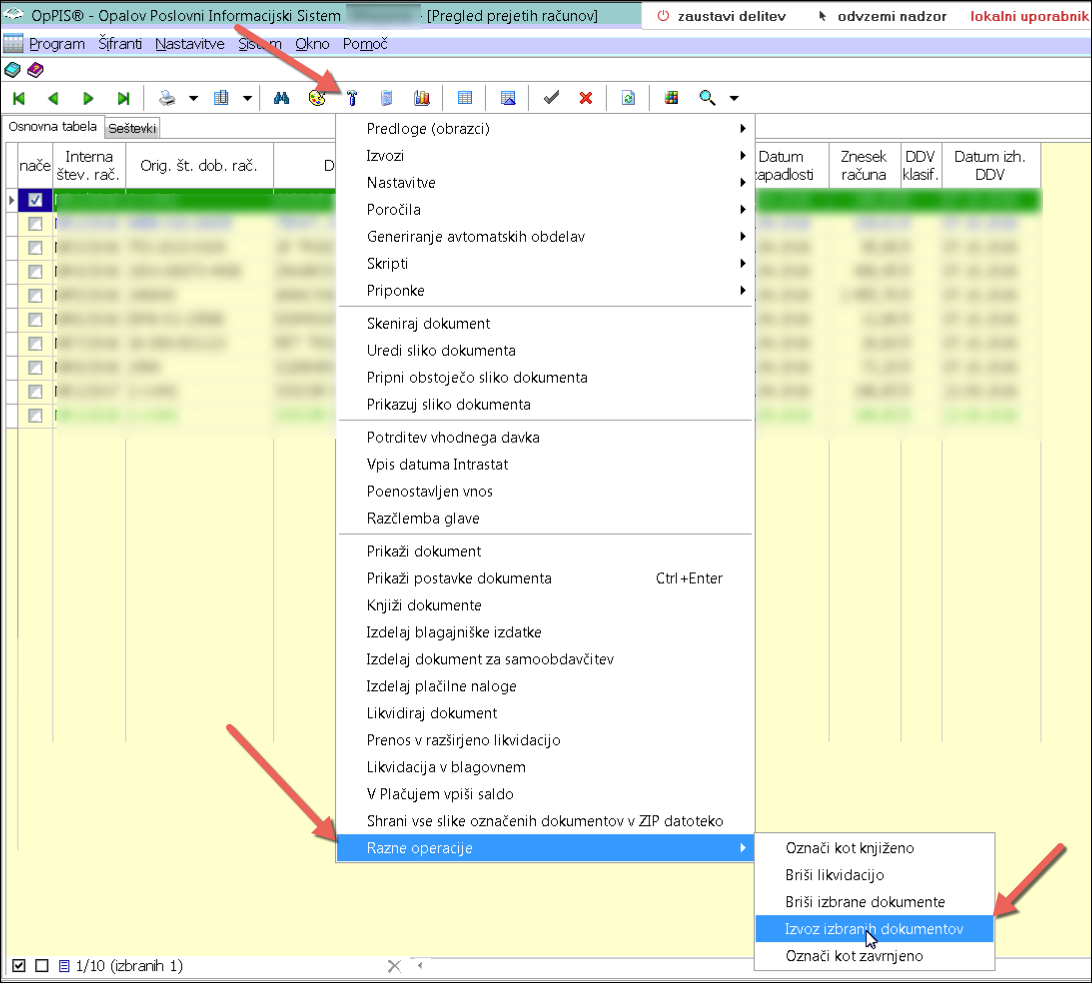The height and width of the screenshot is (983, 1092).
Task: Click the Orig. št. dob. rač. column header
Action: 199,166
